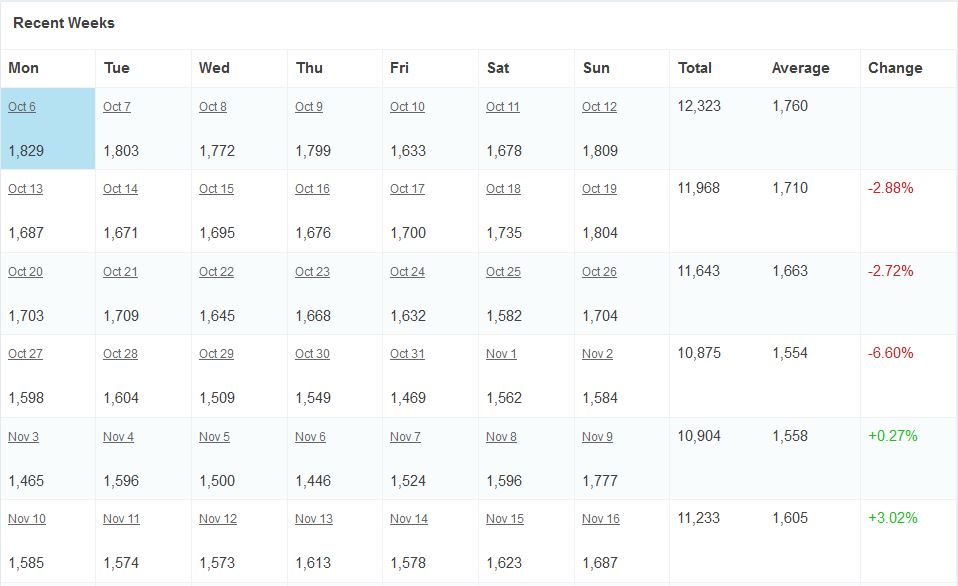Image resolution: width=958 pixels, height=586 pixels.
Task: Open the Oct 19 link
Action: coord(599,189)
